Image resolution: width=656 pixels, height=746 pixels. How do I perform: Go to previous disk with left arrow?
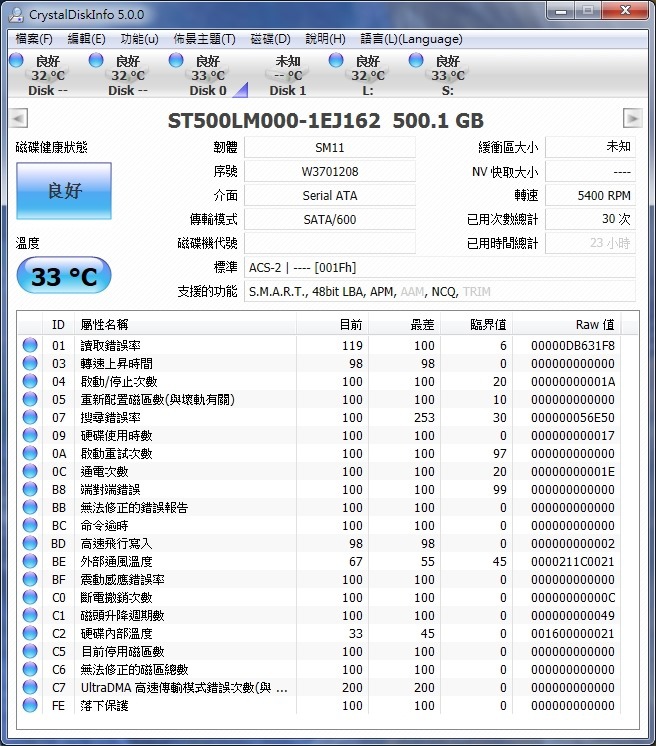click(19, 118)
